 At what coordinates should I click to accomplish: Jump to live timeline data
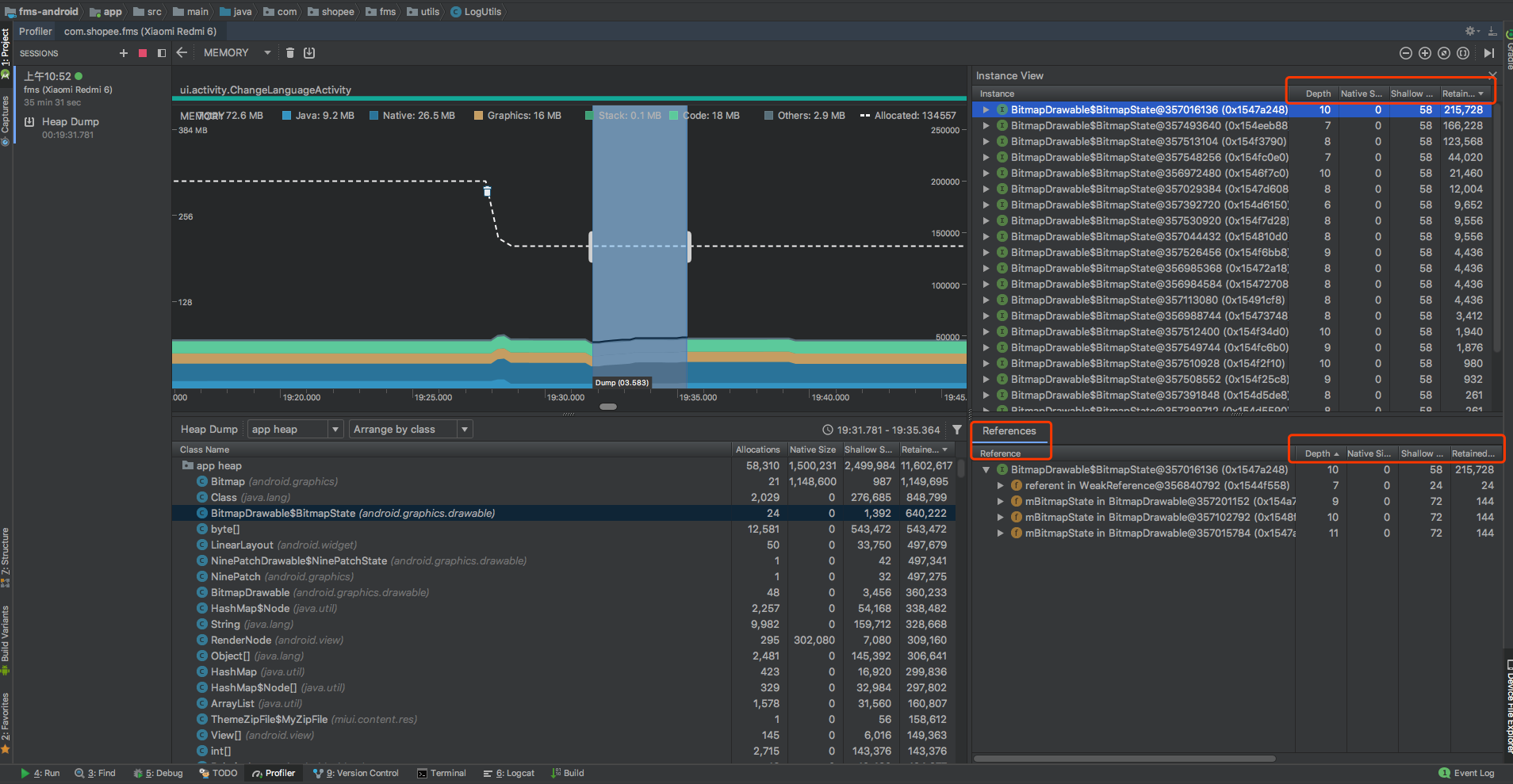pyautogui.click(x=1488, y=53)
